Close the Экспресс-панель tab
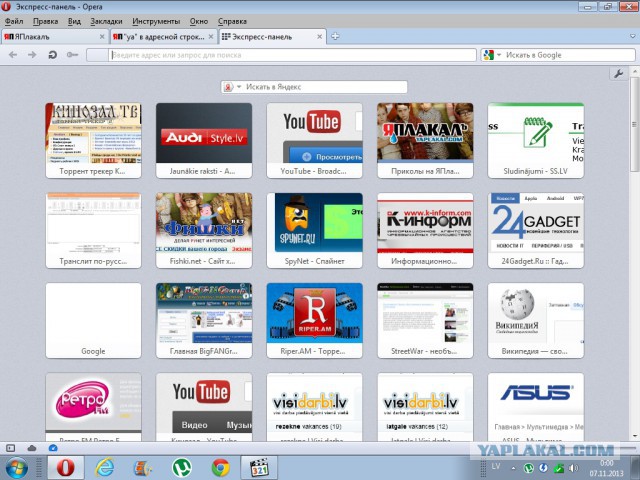640x480 pixels. coord(320,37)
